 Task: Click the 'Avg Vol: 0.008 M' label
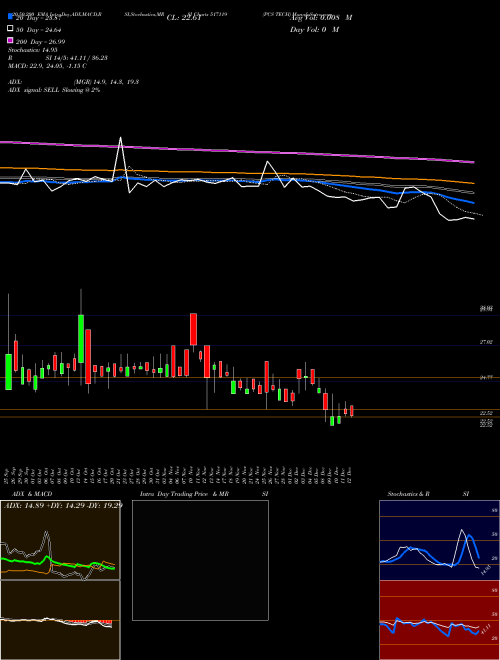point(321,18)
